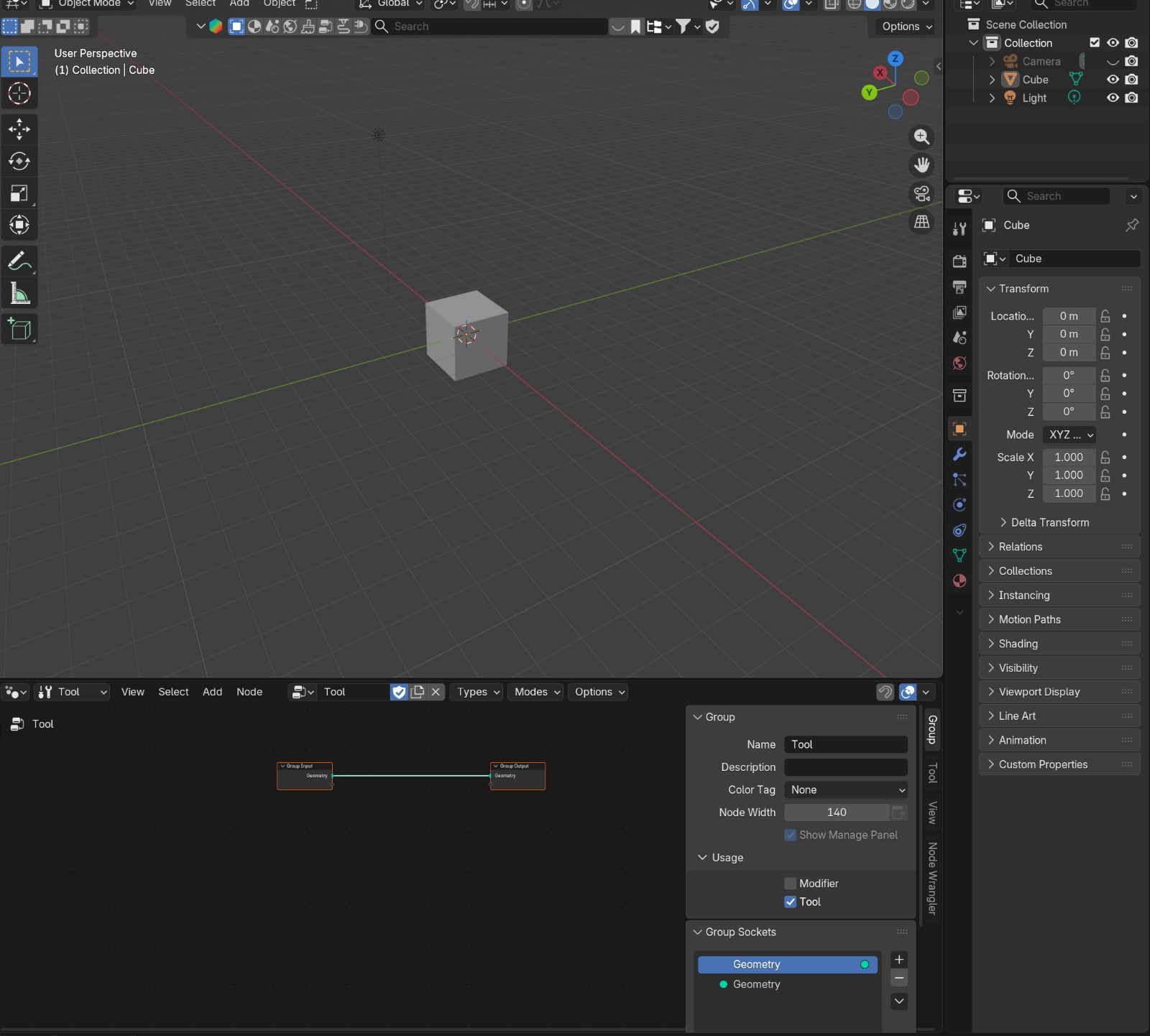Open the Color Tag dropdown
The image size is (1150, 1036).
[x=845, y=790]
